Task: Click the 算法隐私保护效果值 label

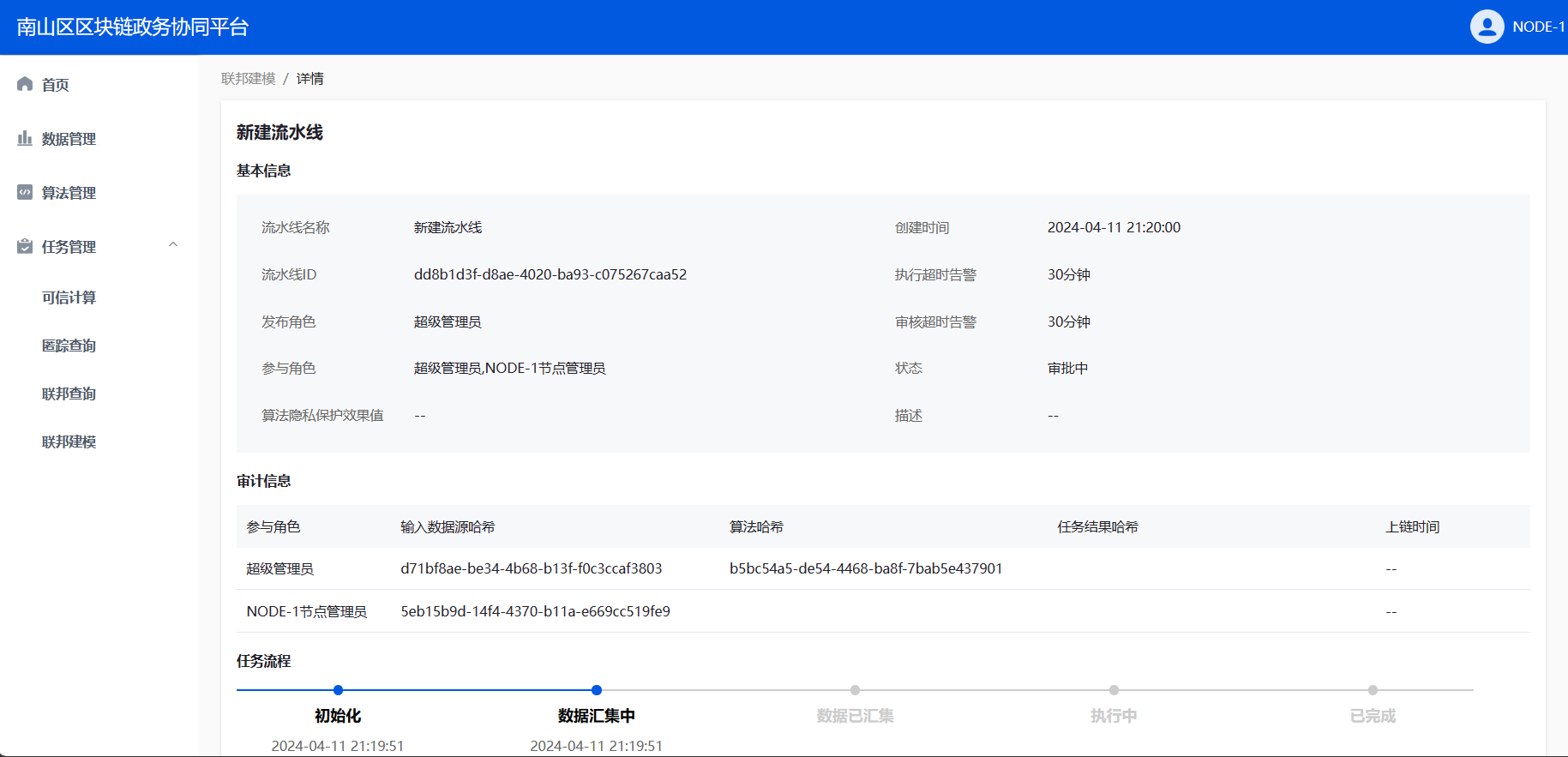Action: coord(322,415)
